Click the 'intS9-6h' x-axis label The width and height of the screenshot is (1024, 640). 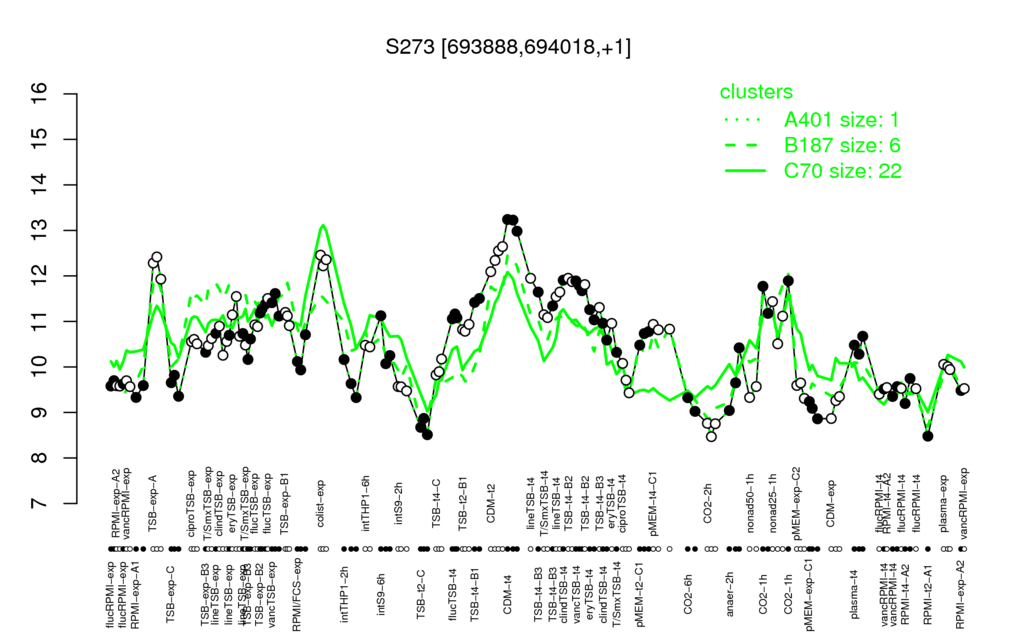coord(381,596)
